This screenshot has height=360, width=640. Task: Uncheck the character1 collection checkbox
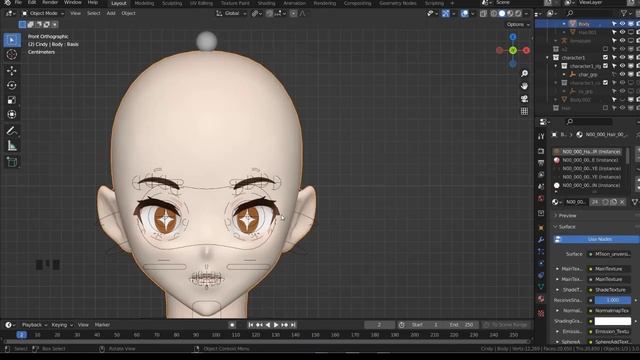pyautogui.click(x=605, y=58)
